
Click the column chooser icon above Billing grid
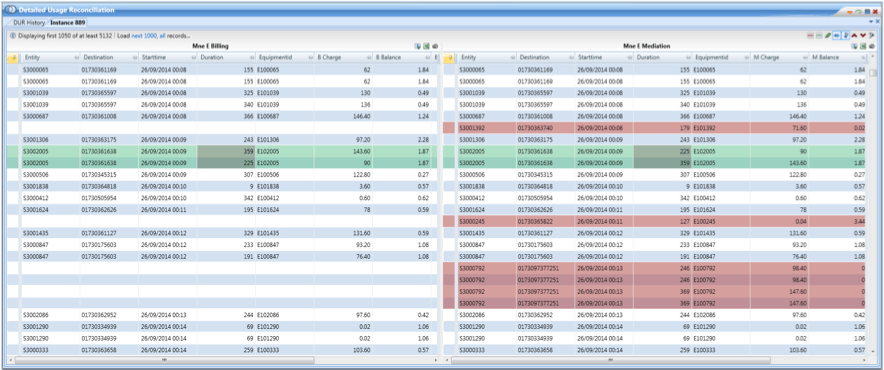tap(417, 46)
